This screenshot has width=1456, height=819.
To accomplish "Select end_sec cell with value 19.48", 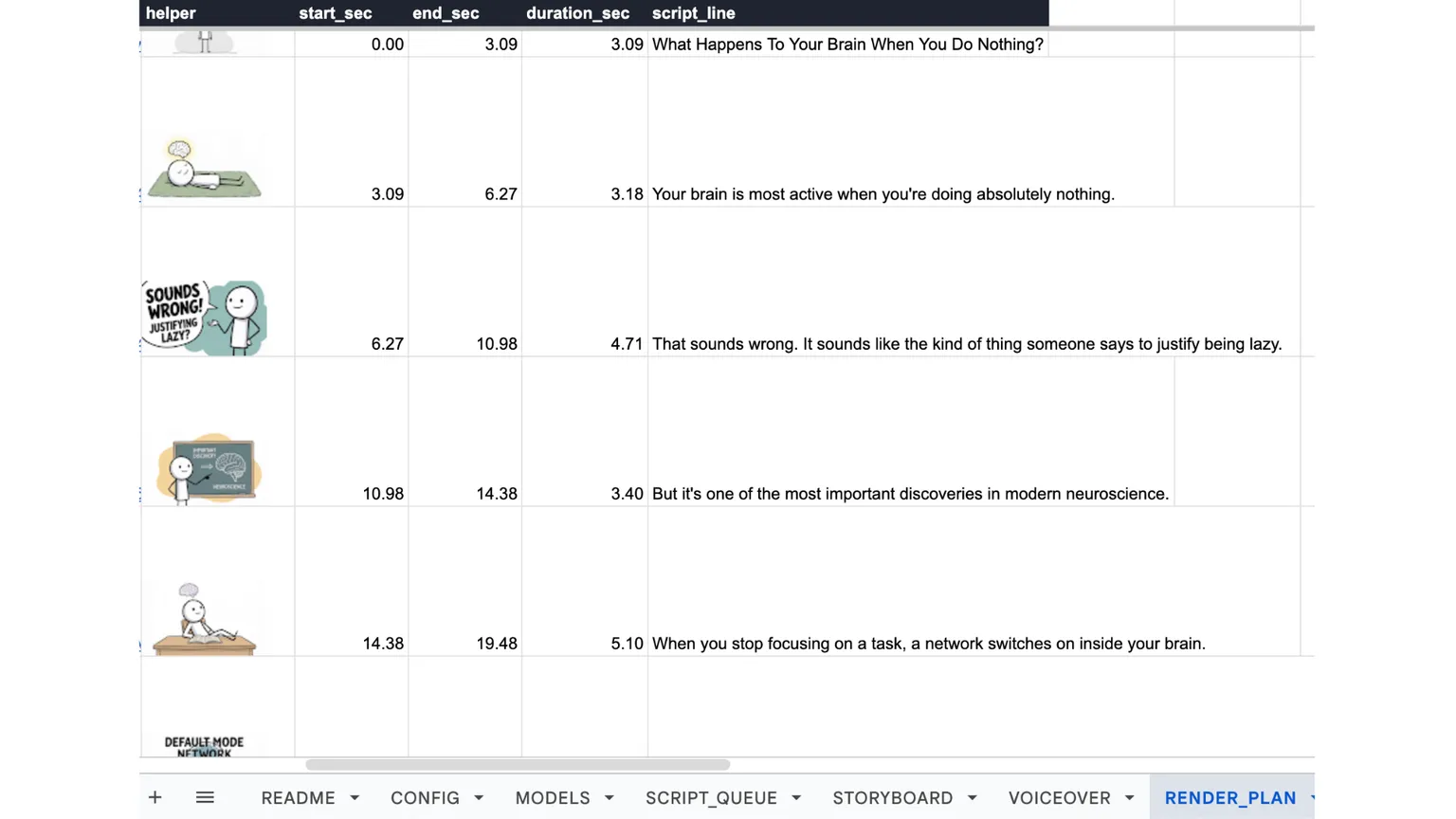I will click(x=465, y=581).
